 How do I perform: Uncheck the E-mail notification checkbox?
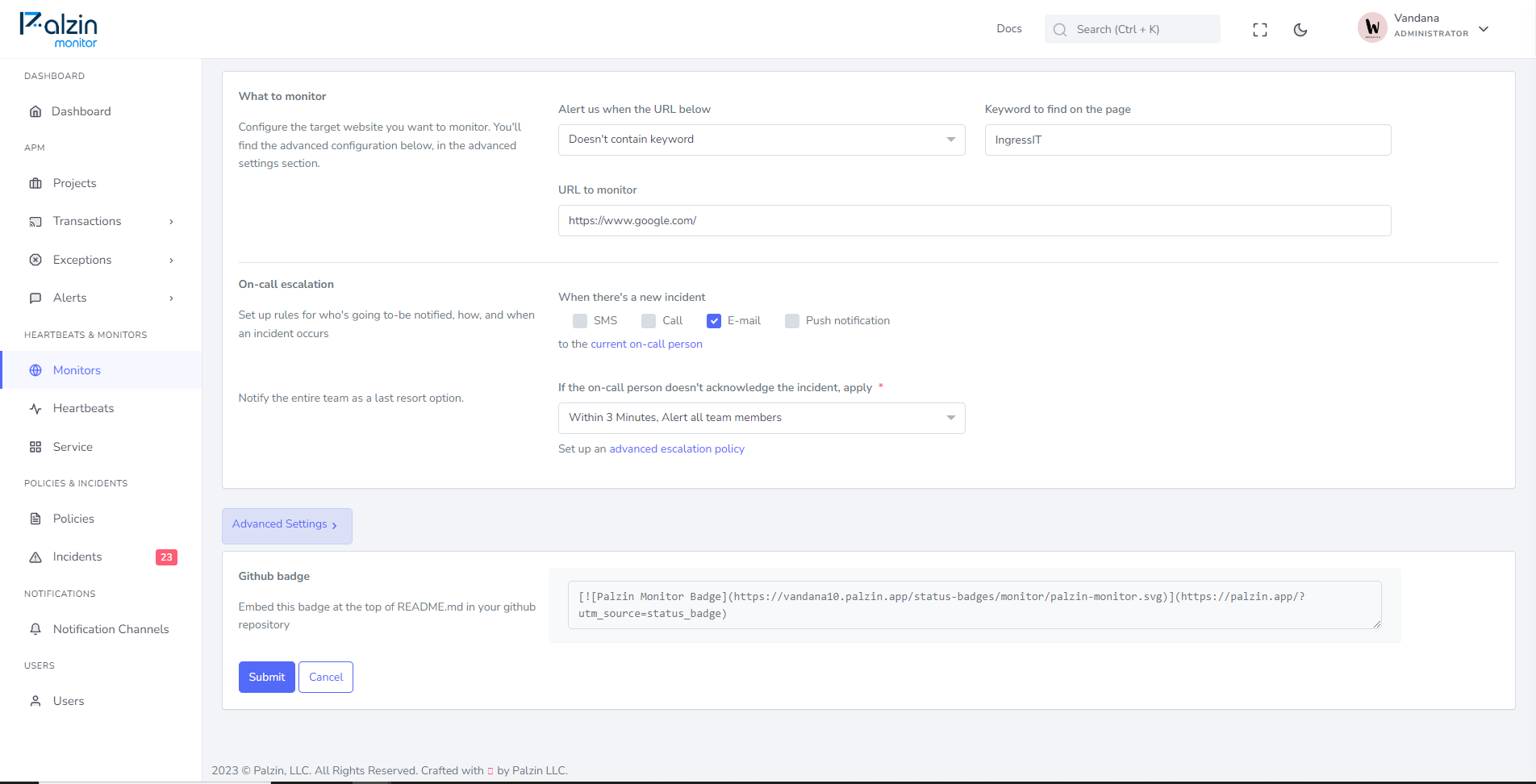tap(714, 321)
